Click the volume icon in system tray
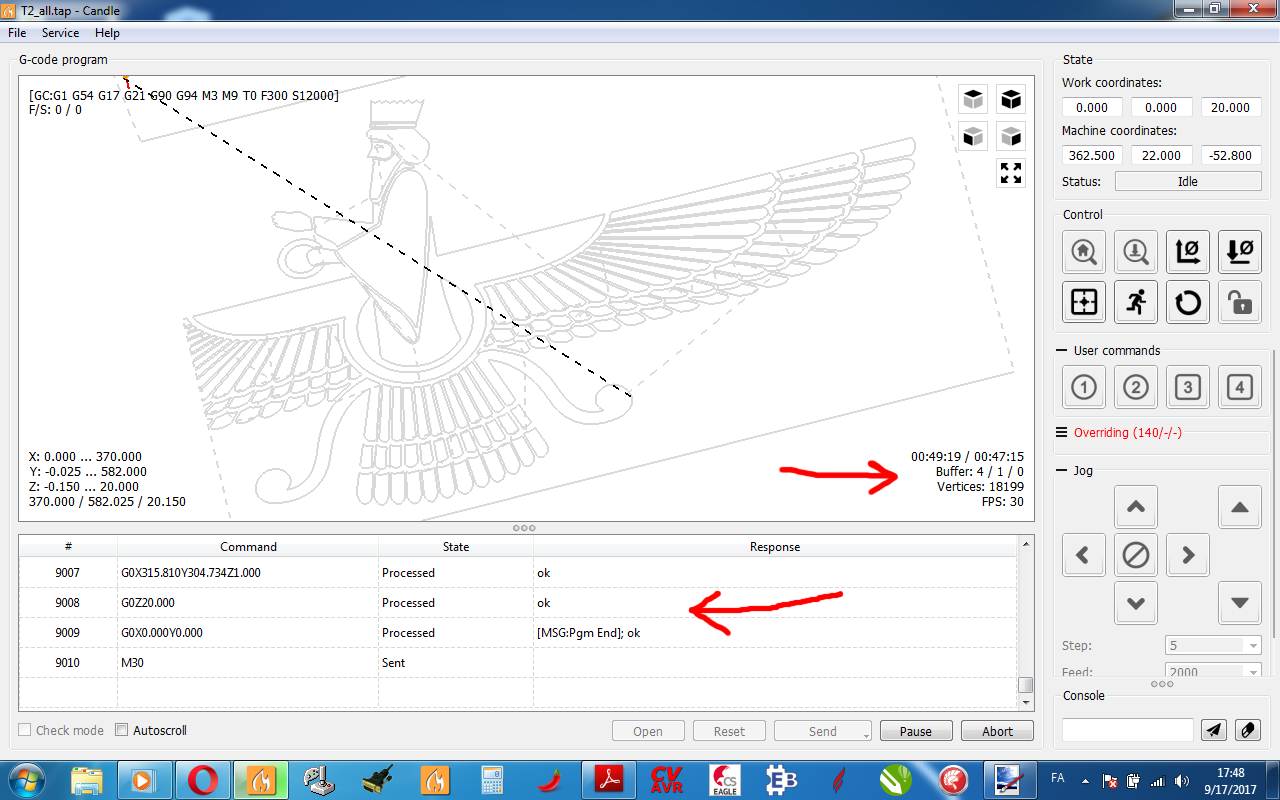 pyautogui.click(x=1181, y=780)
